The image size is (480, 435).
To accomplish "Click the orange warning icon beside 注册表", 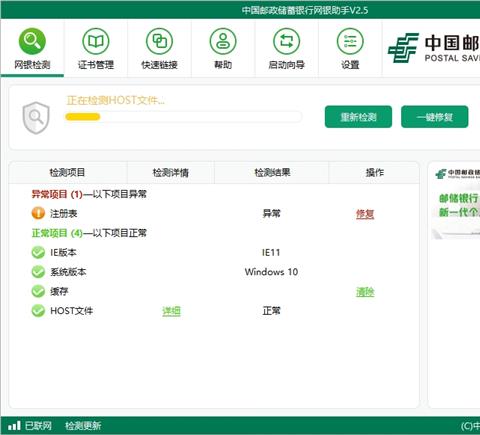I will point(38,213).
